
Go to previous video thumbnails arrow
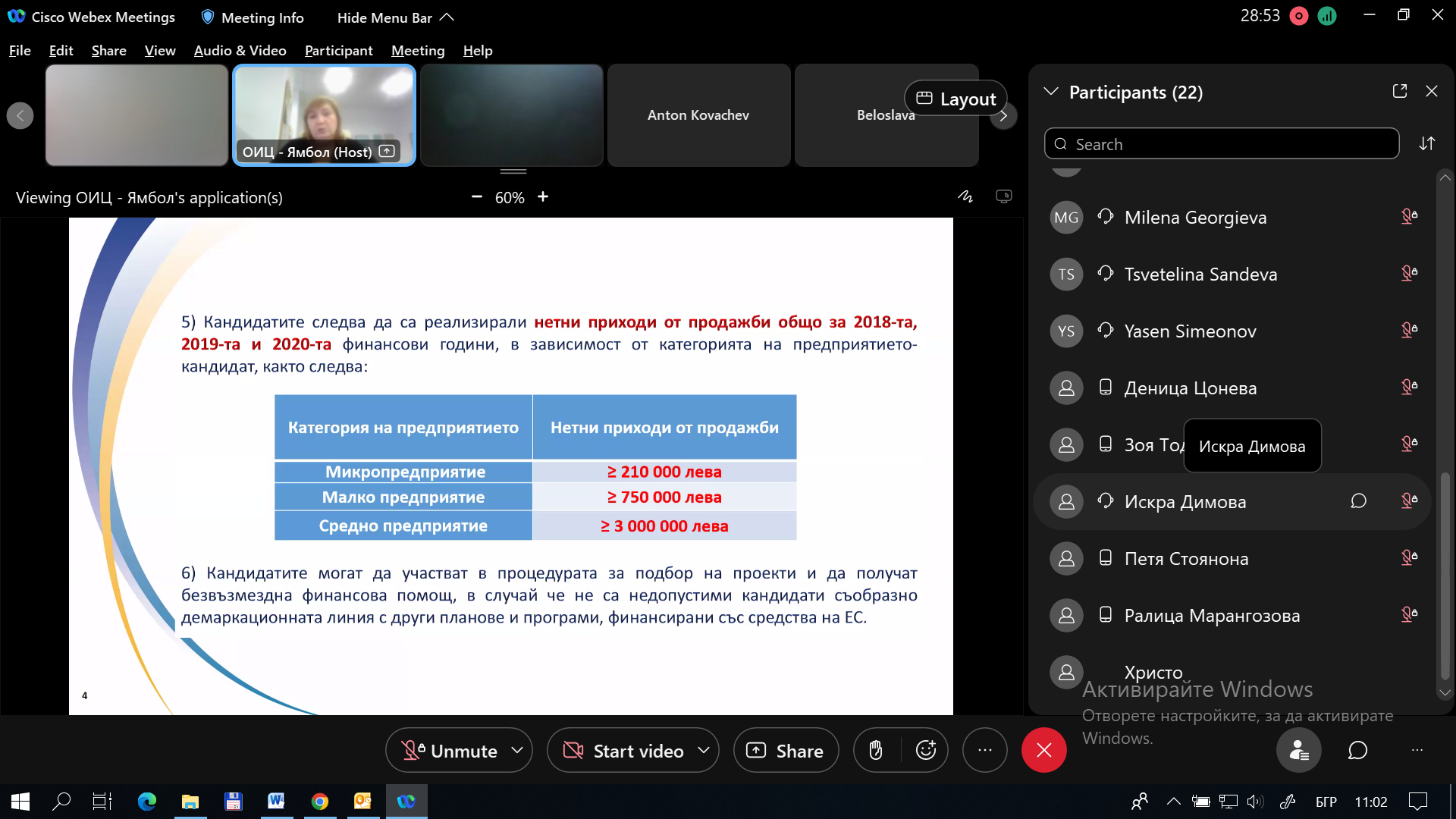(20, 116)
